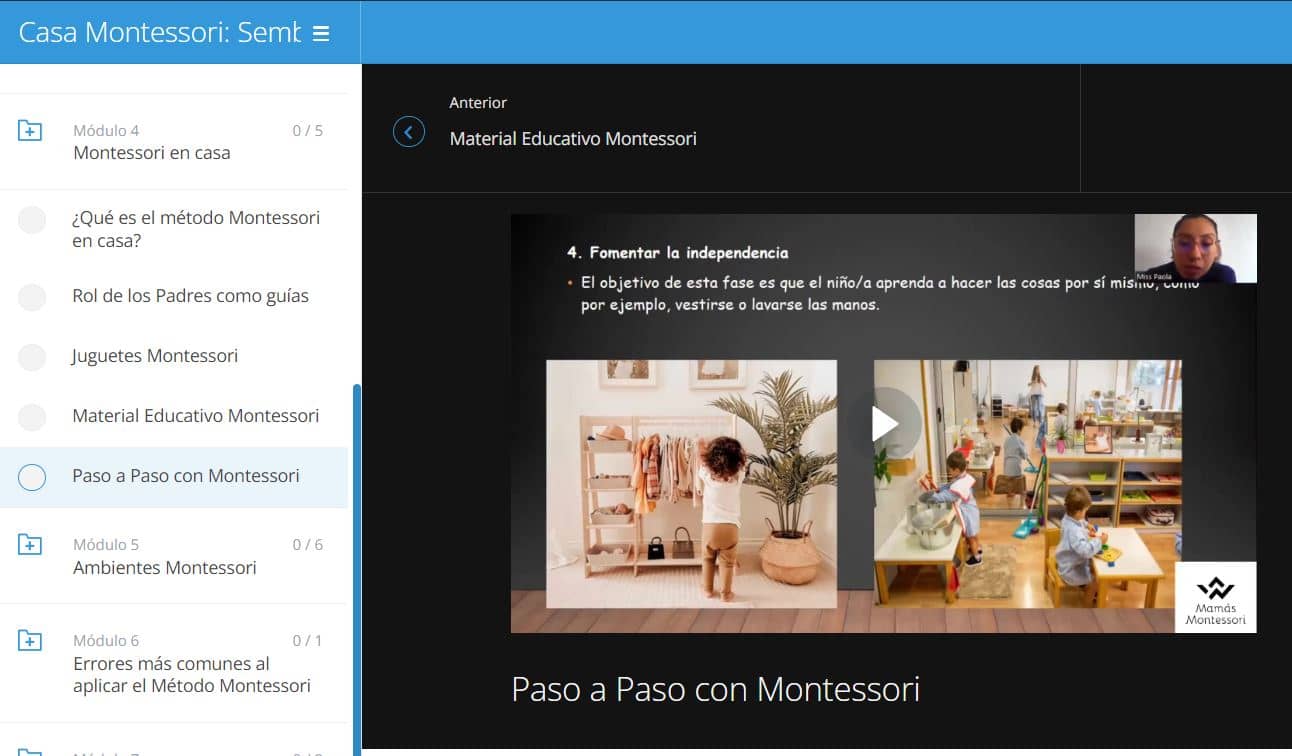Toggle completion circle for Rol de los Padres

coord(32,297)
